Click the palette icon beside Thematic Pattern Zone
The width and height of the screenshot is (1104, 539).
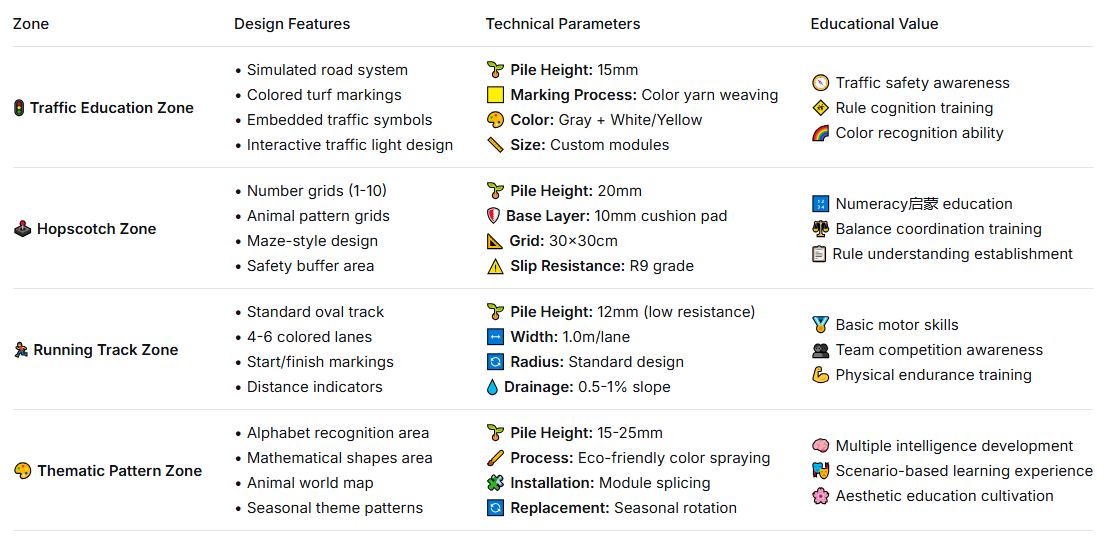(x=22, y=471)
